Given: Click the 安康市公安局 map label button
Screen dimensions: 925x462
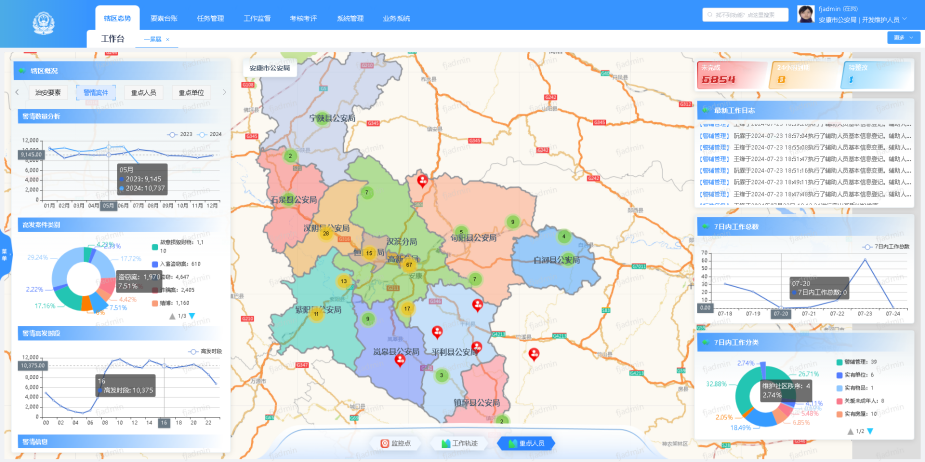Looking at the screenshot, I should [x=269, y=69].
